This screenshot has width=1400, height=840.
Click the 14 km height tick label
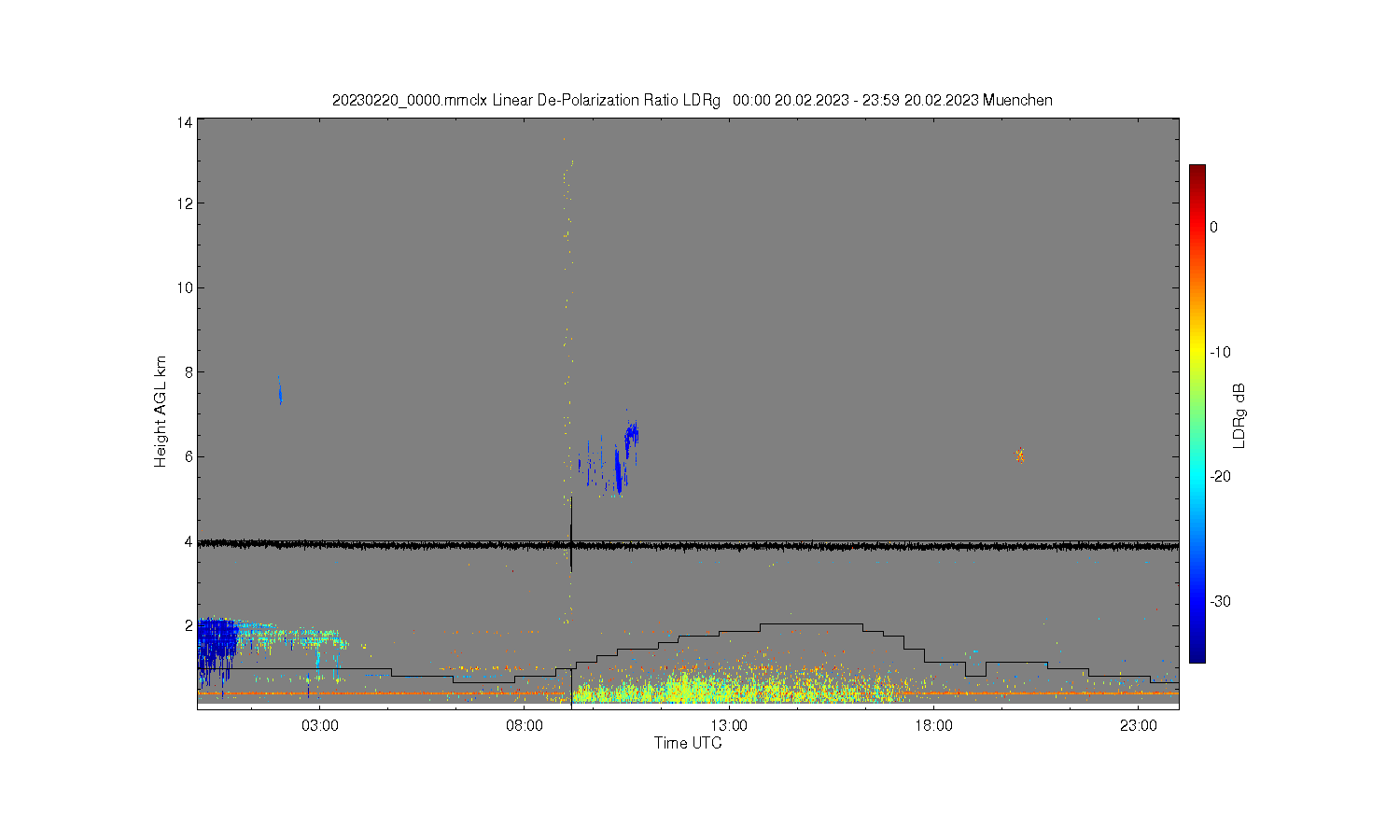(x=185, y=122)
